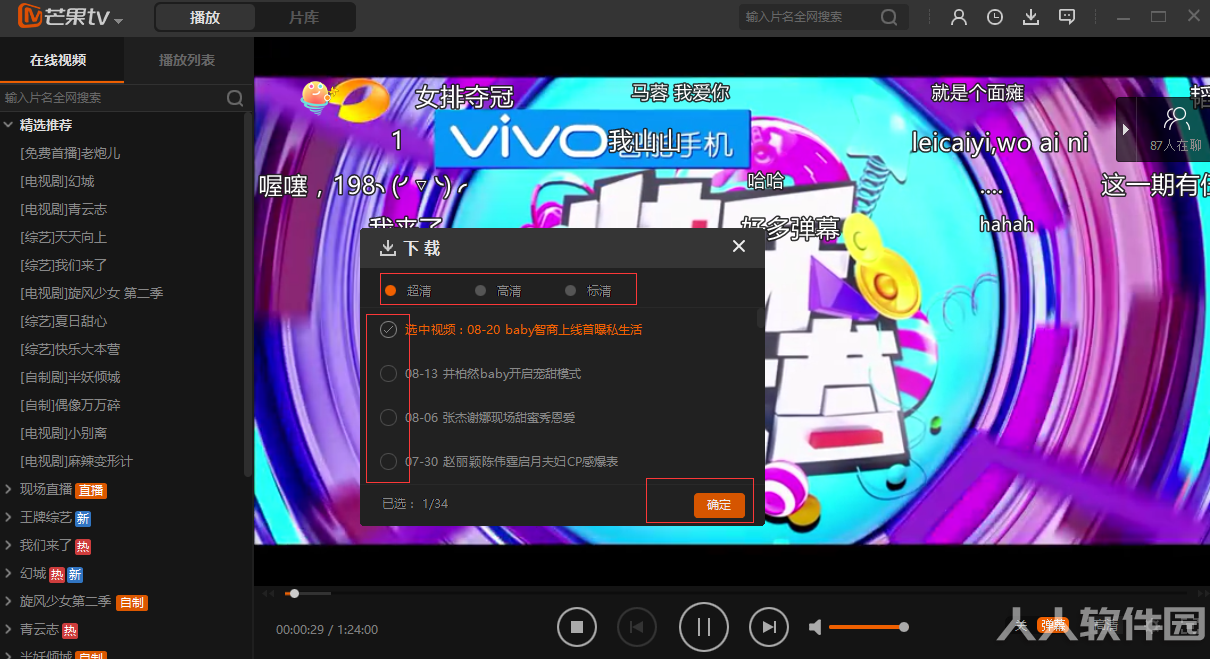Expand the 旋风少女第二季 category
Image resolution: width=1210 pixels, height=659 pixels.
click(9, 602)
